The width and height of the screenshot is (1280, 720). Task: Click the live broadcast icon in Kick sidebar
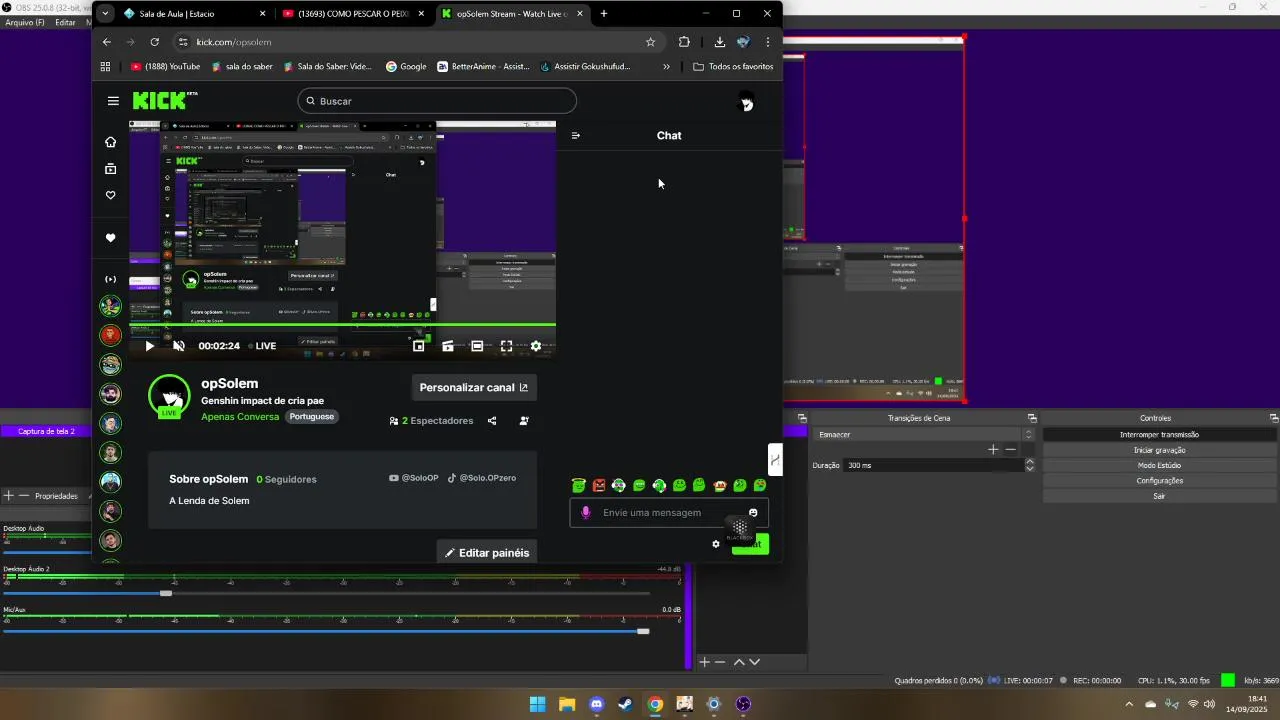click(x=111, y=279)
